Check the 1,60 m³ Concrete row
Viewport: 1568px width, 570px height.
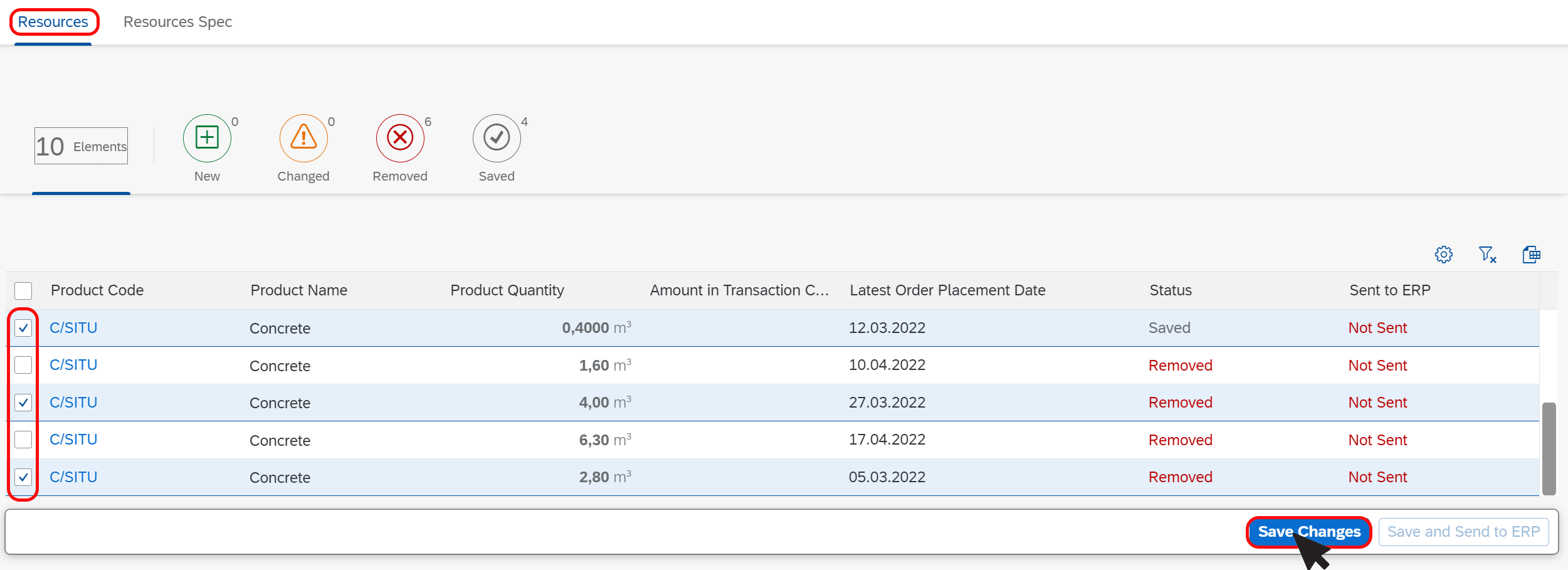coord(23,365)
